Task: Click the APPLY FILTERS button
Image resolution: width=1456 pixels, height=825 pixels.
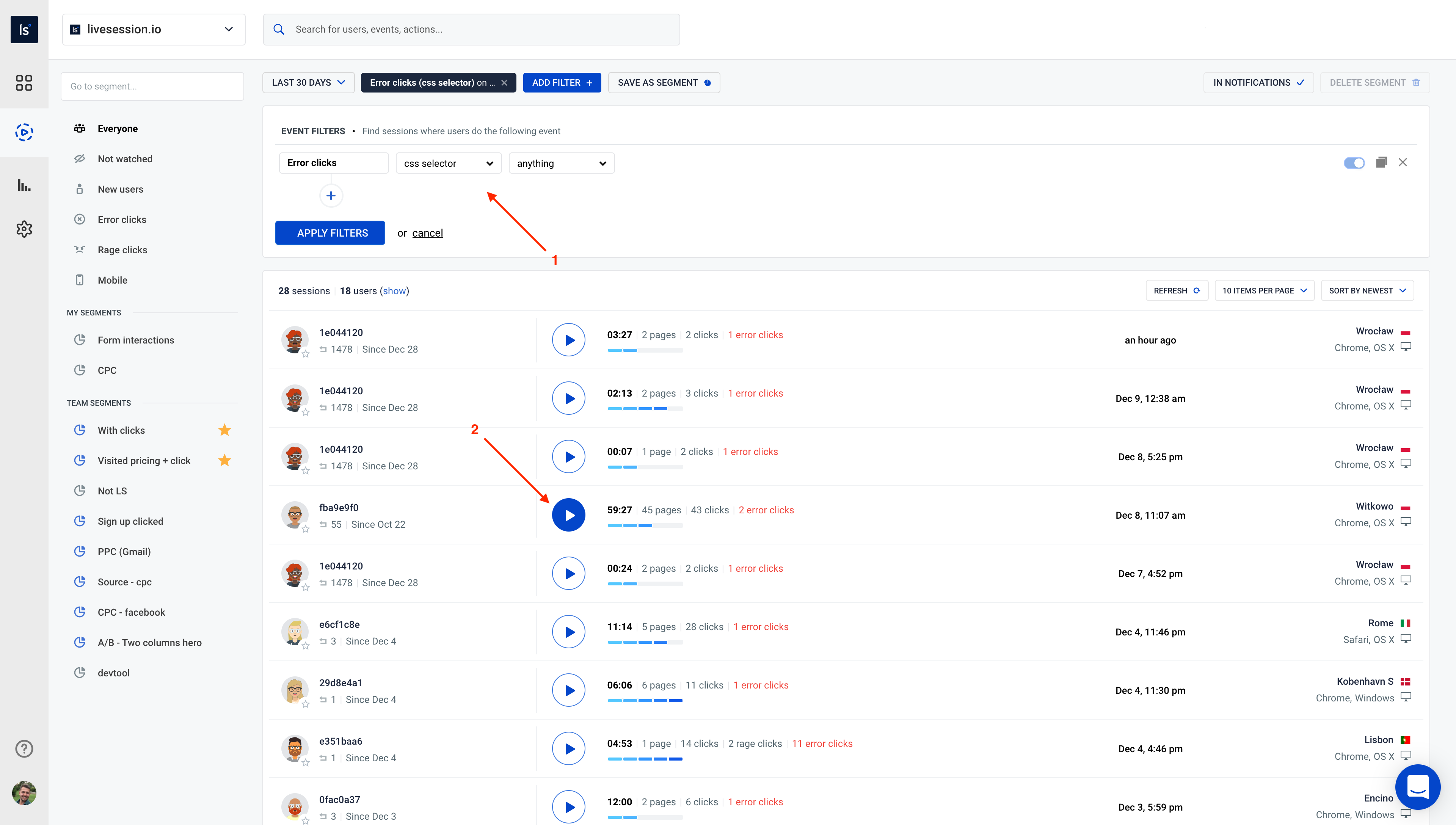Action: pyautogui.click(x=330, y=232)
